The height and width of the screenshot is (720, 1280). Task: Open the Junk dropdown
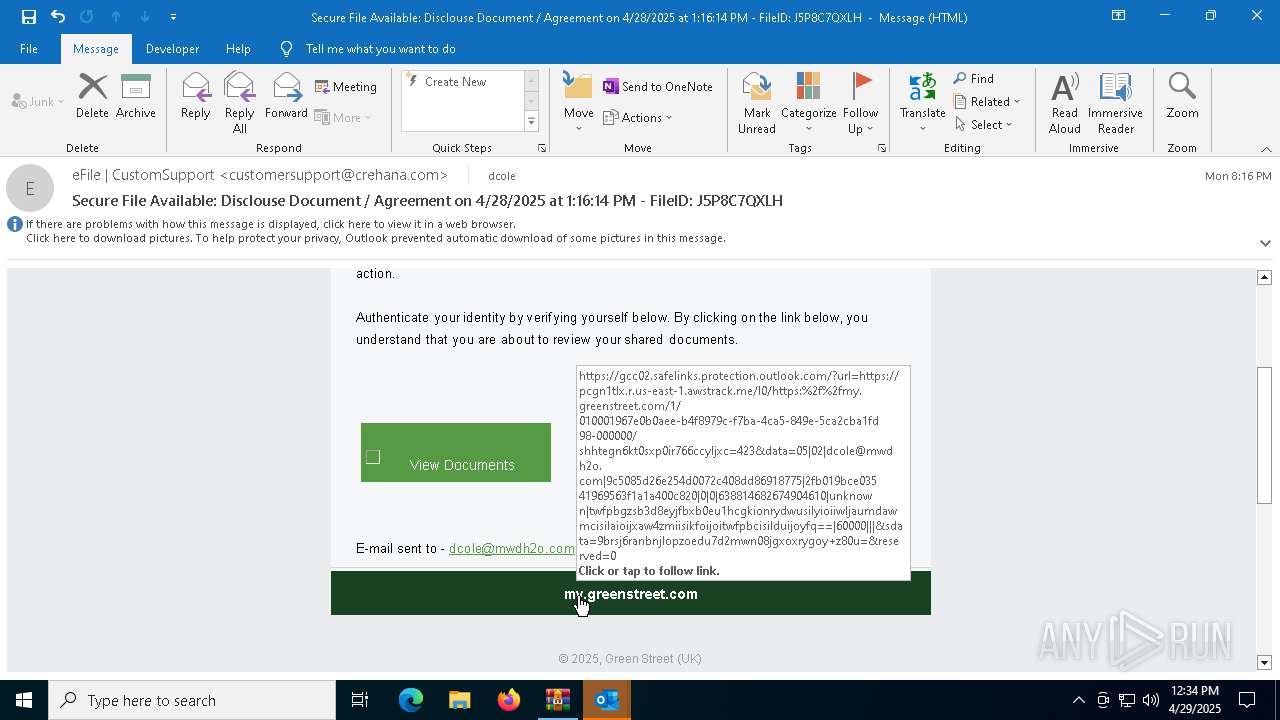[x=38, y=101]
